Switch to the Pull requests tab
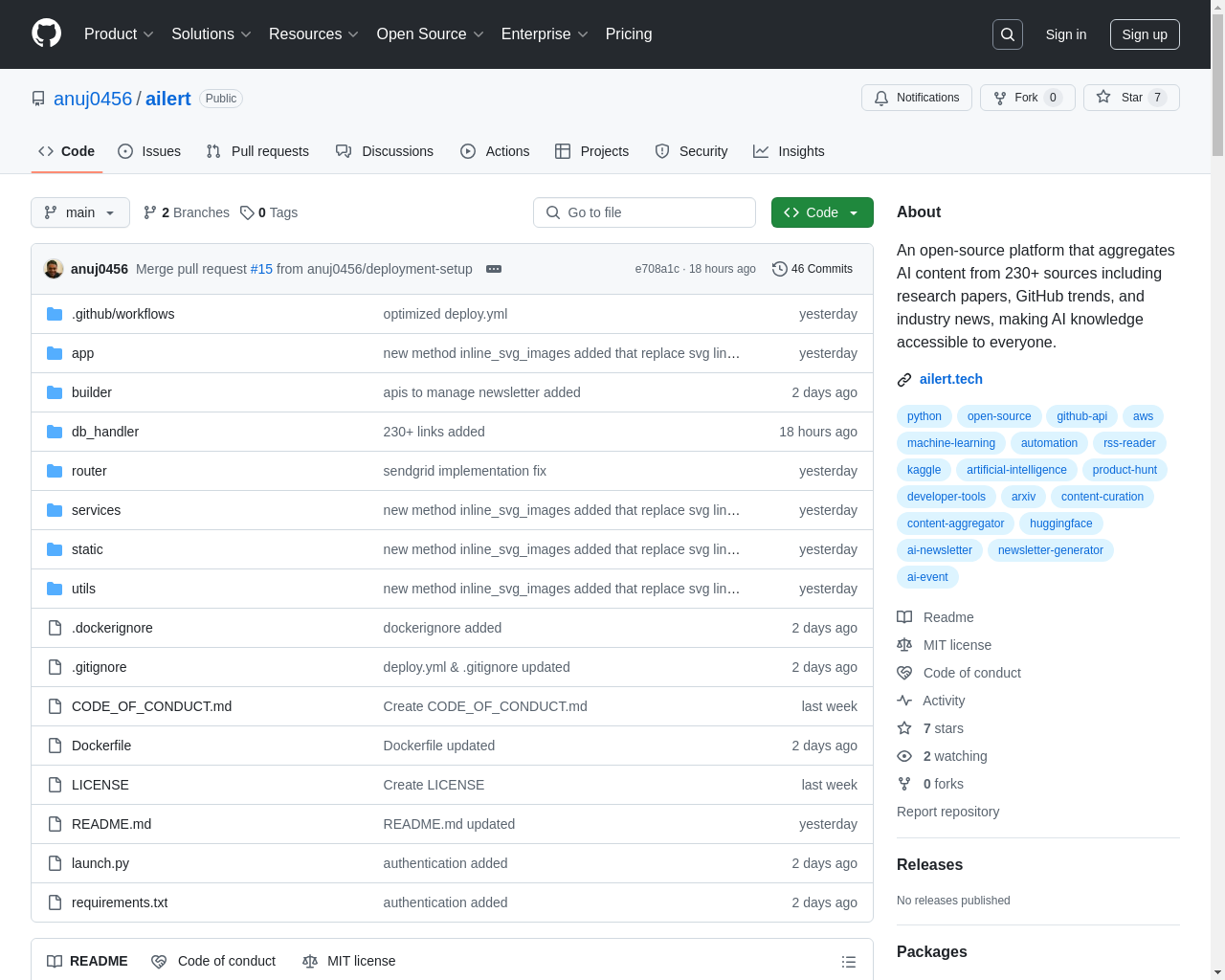 pos(257,151)
